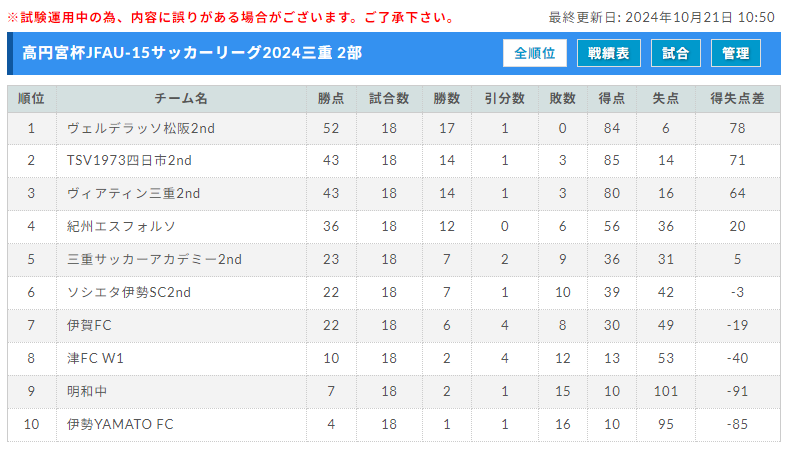Screen dimensions: 789x450
Task: Select team 明和中
Action: (87, 391)
